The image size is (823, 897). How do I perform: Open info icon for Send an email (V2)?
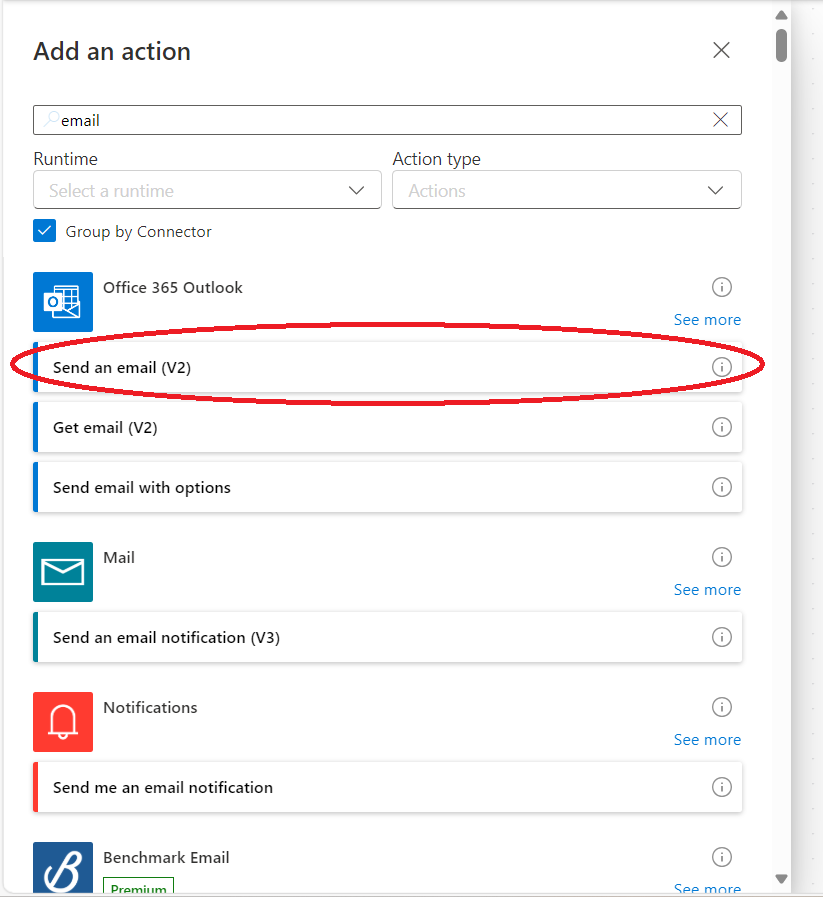point(722,367)
